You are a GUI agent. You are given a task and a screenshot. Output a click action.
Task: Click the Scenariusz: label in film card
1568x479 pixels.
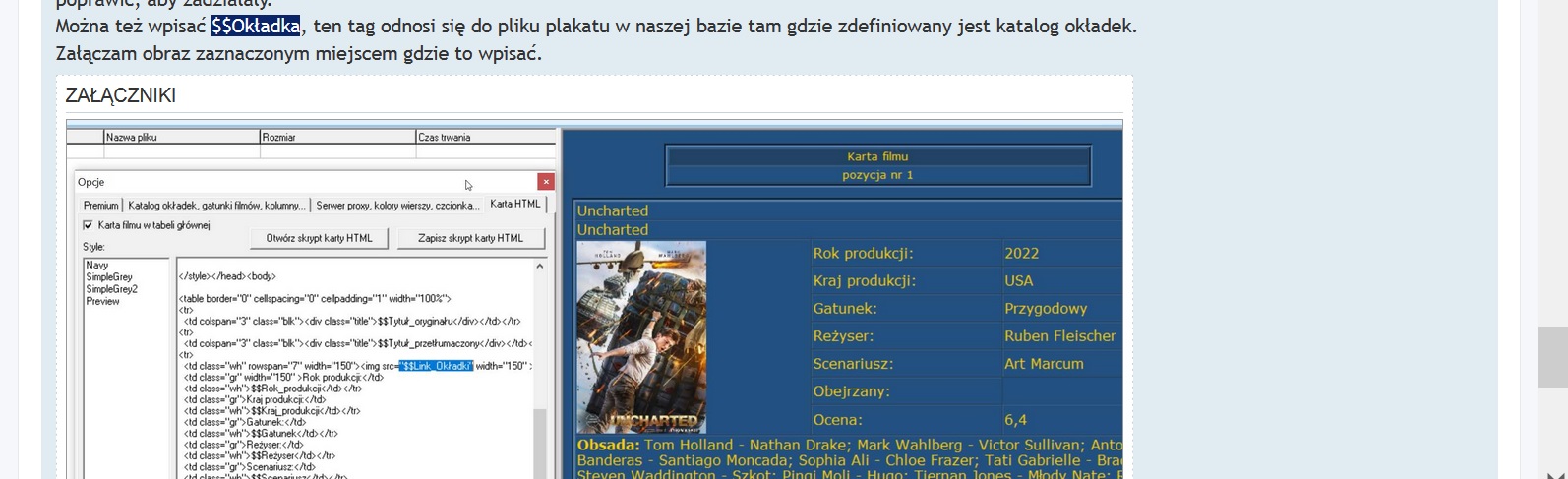(853, 363)
